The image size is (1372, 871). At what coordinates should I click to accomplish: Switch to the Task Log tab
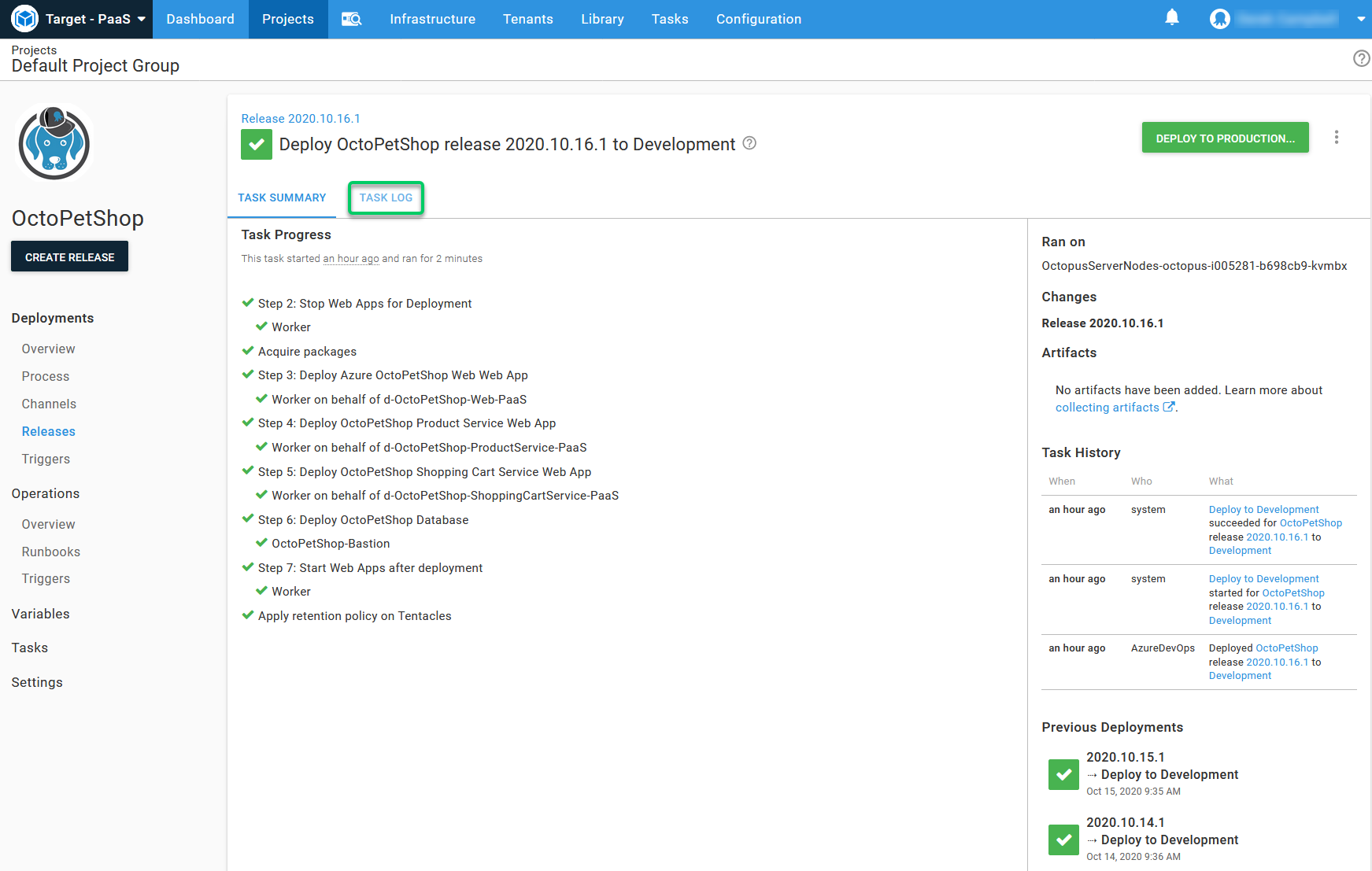[386, 197]
